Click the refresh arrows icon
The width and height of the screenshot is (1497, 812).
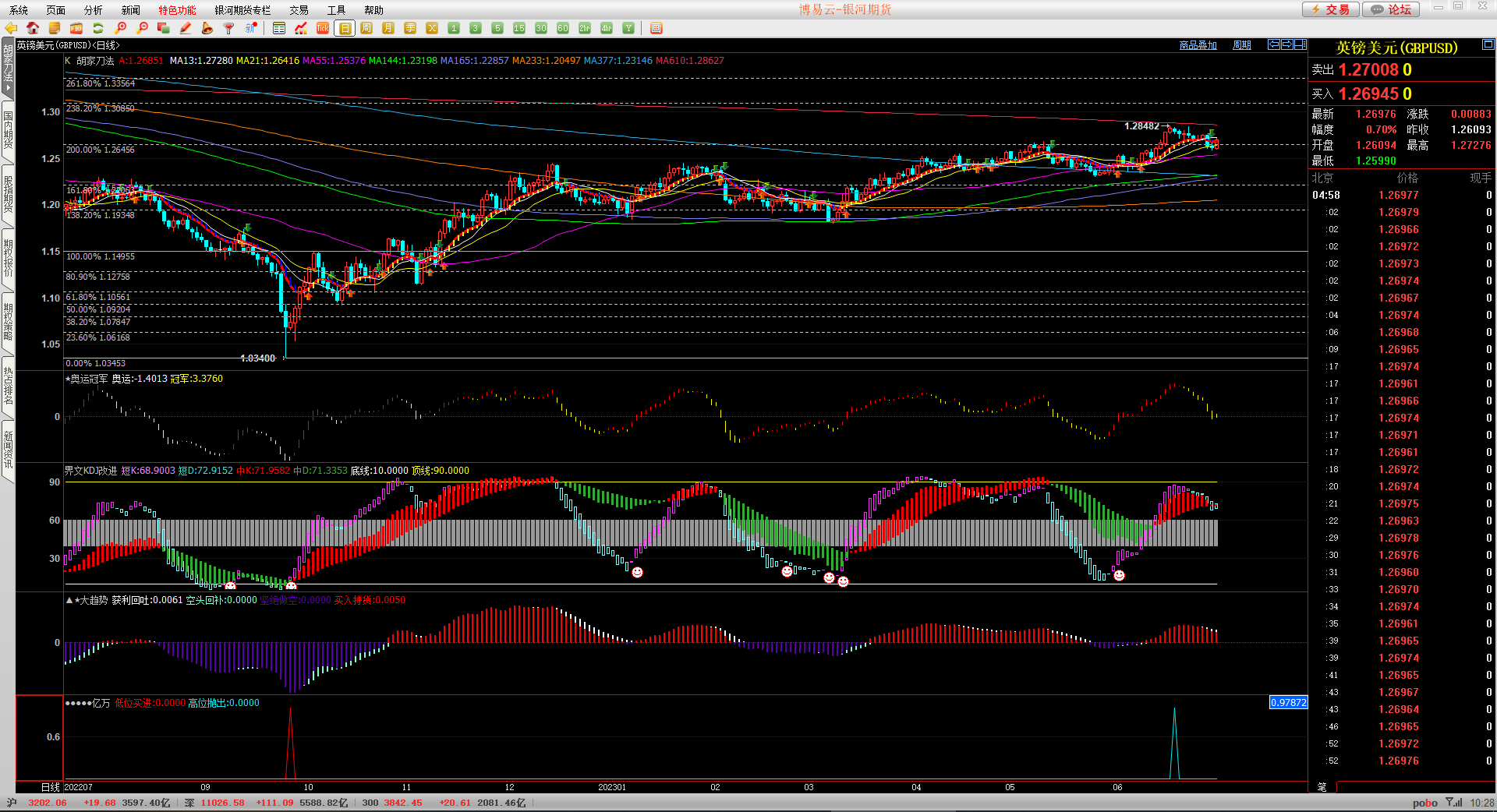(x=98, y=28)
